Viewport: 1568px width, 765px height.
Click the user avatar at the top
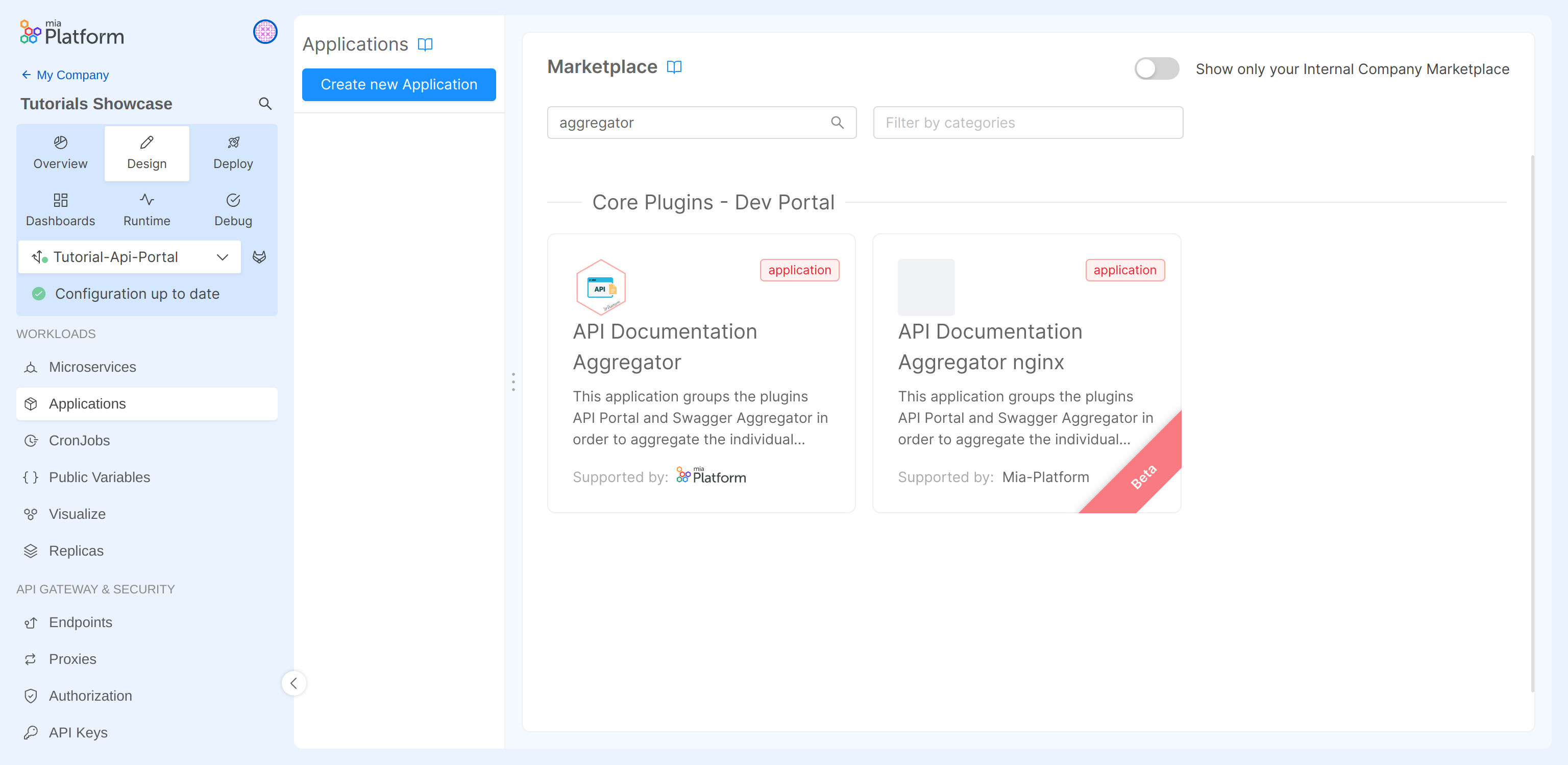coord(265,32)
